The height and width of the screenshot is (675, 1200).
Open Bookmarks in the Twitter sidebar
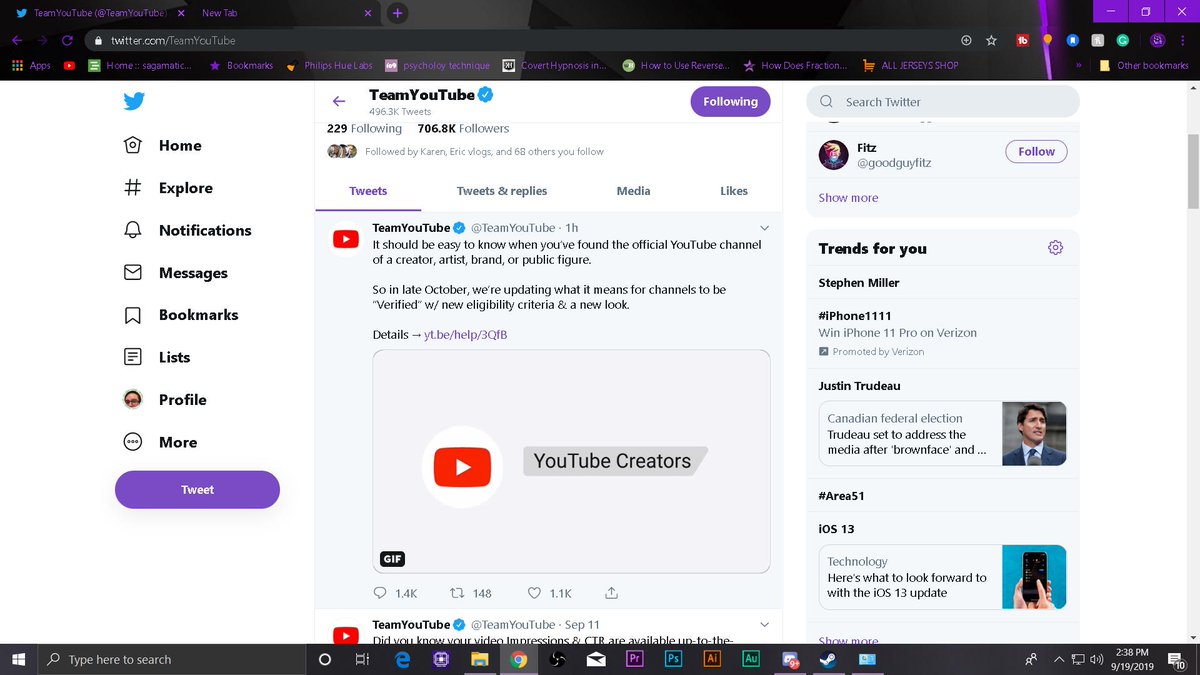coord(180,314)
